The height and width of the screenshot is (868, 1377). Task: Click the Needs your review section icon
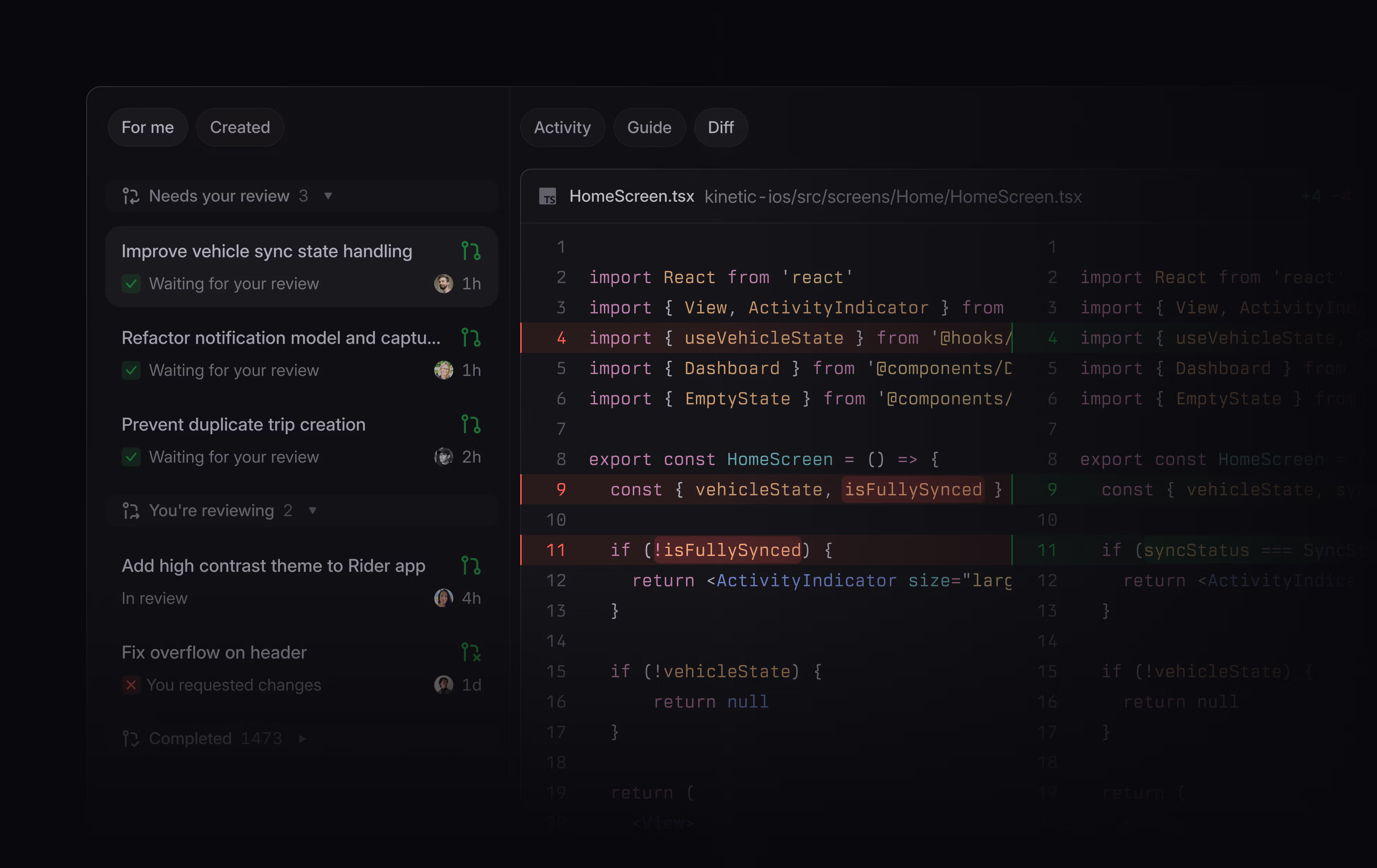[131, 196]
